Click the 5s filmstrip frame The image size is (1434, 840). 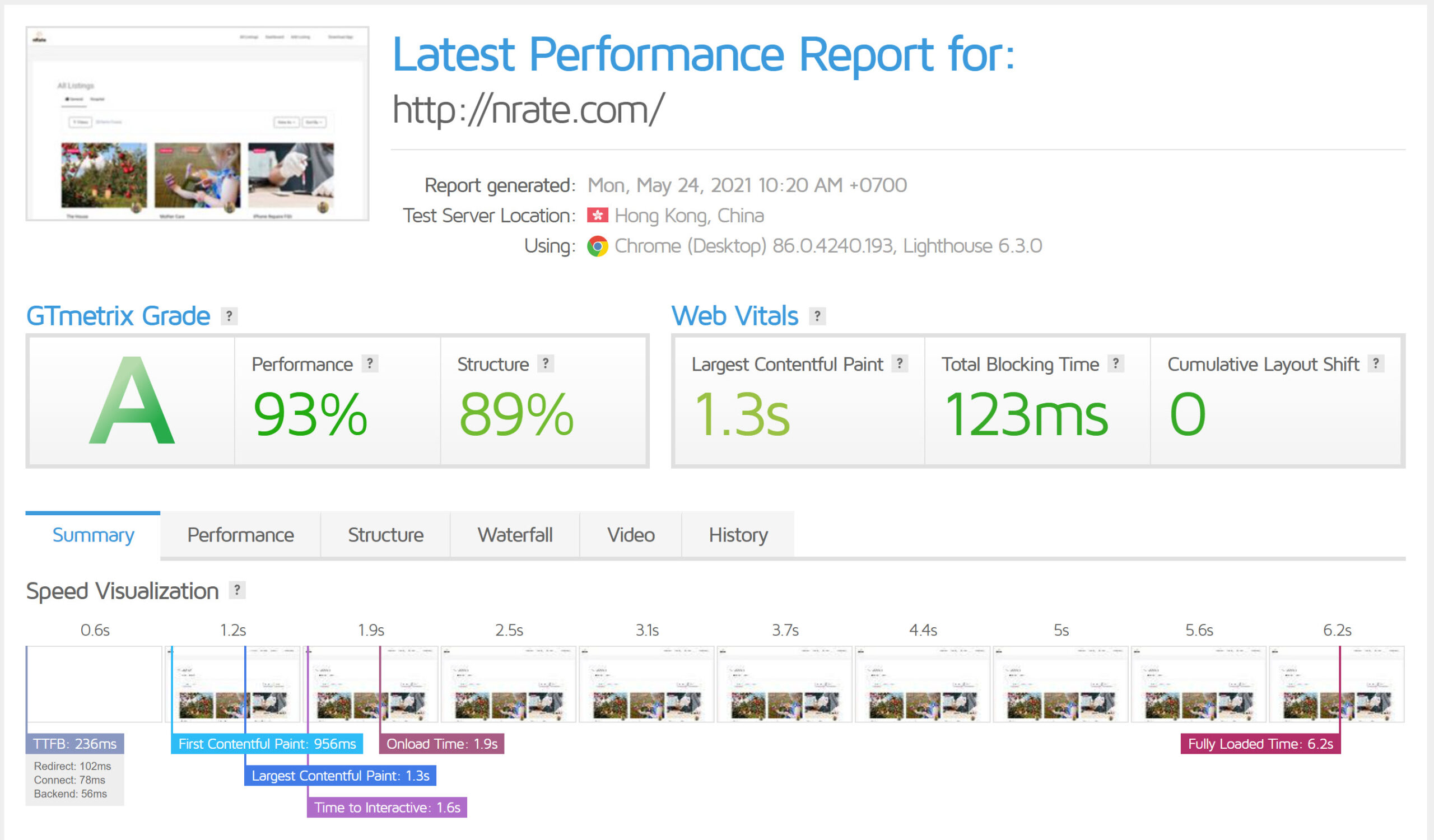(x=1061, y=684)
